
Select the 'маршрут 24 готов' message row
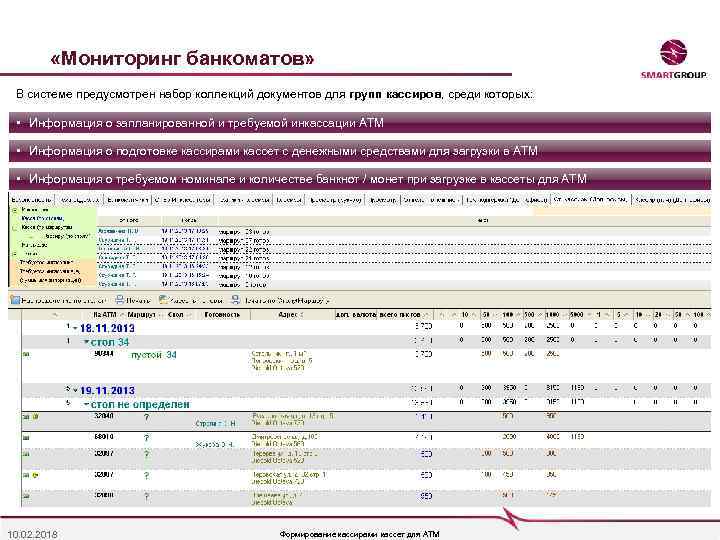pyautogui.click(x=404, y=258)
